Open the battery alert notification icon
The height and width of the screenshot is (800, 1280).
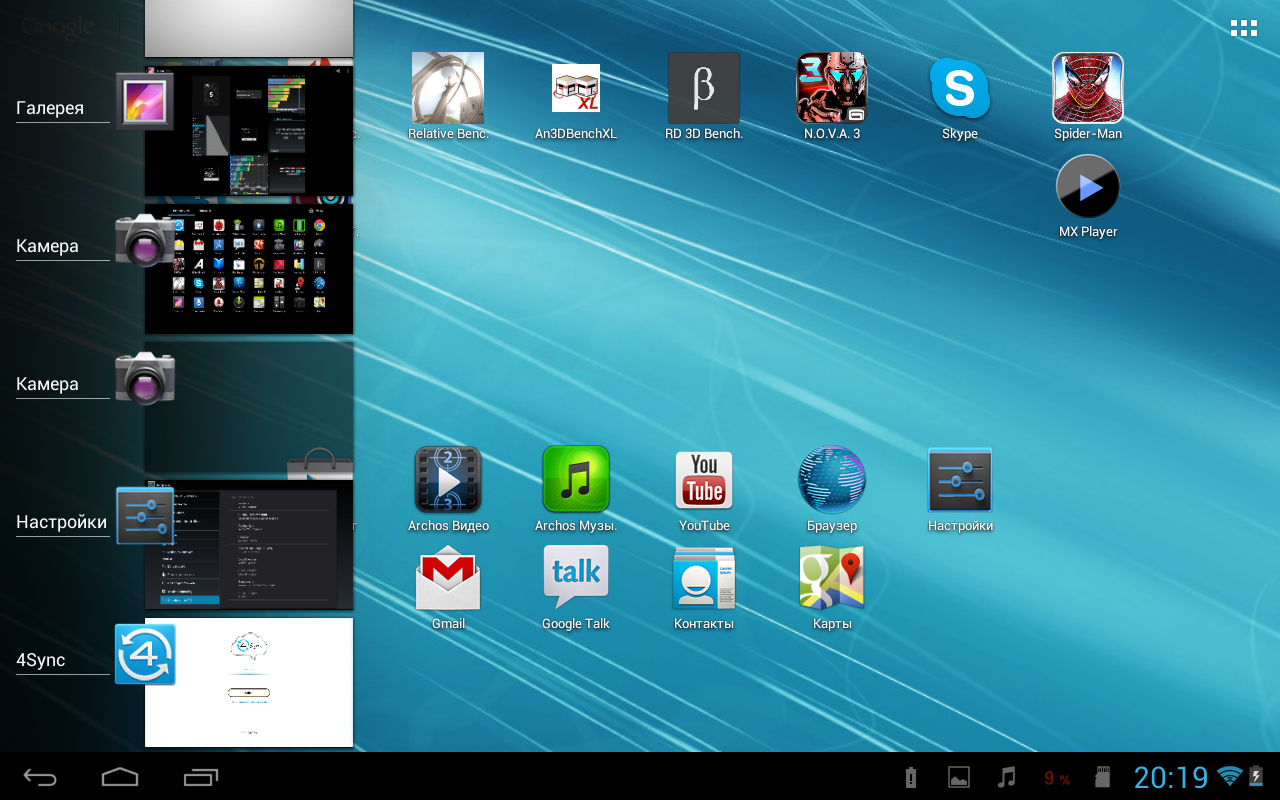pos(911,777)
